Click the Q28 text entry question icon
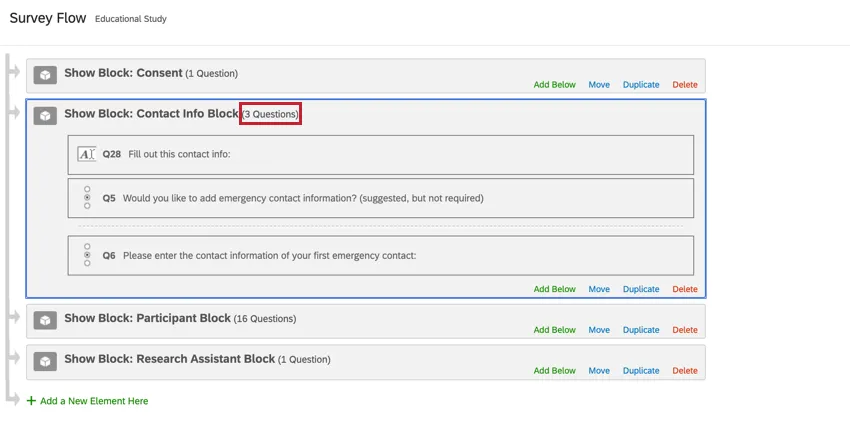The height and width of the screenshot is (425, 850). pyautogui.click(x=86, y=154)
